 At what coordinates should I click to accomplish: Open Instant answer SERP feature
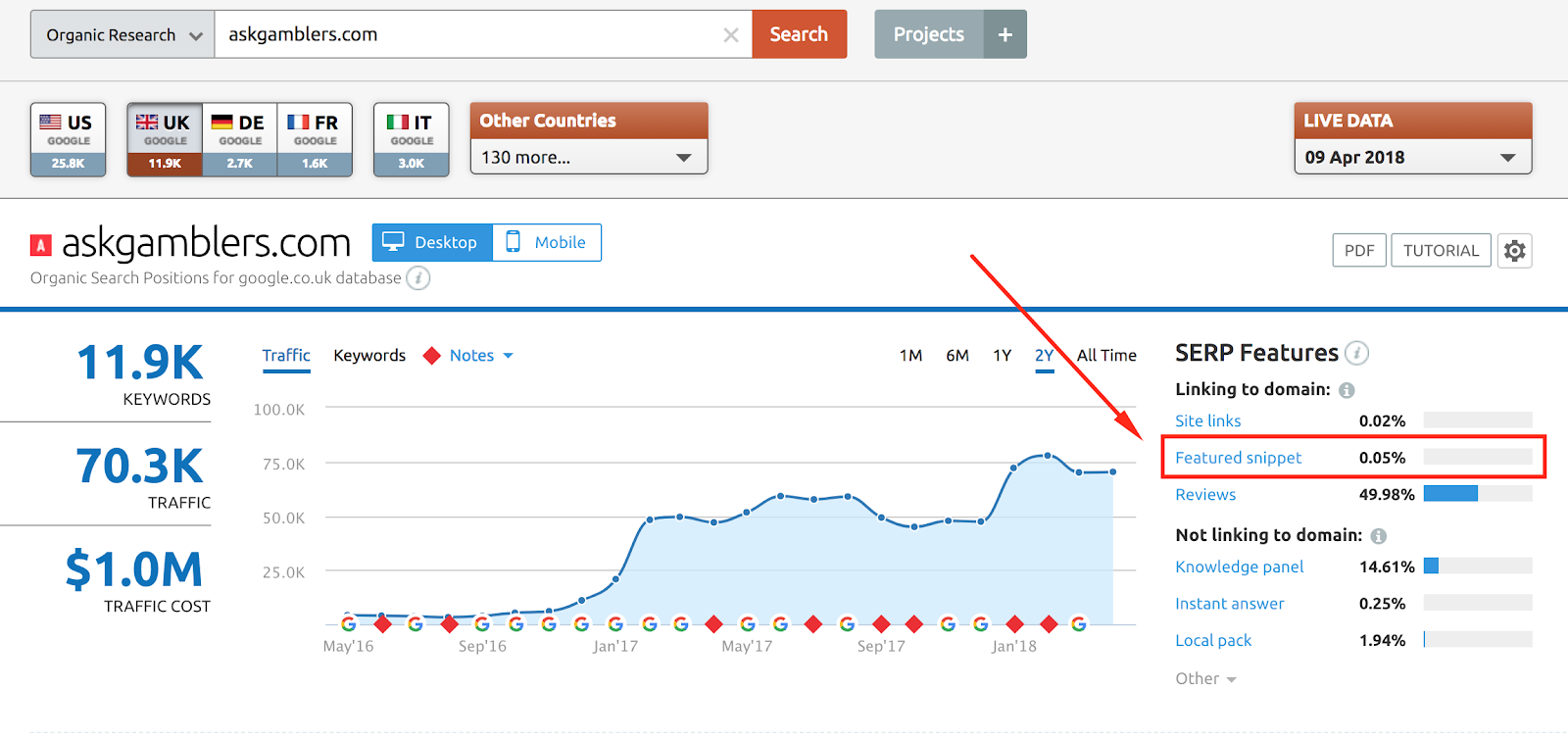pyautogui.click(x=1229, y=604)
